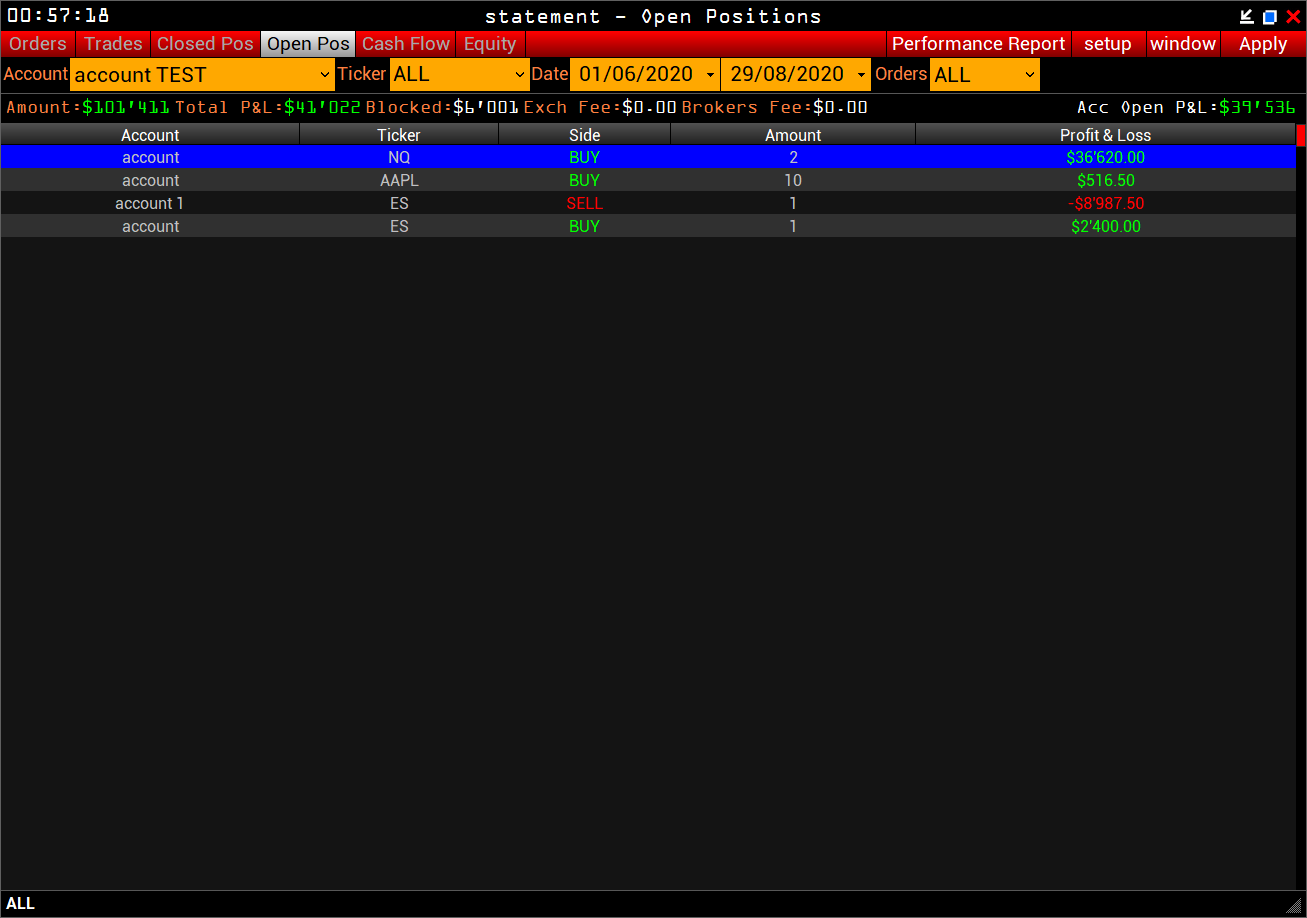
Task: Click the blue maximize window icon
Action: [x=1270, y=16]
